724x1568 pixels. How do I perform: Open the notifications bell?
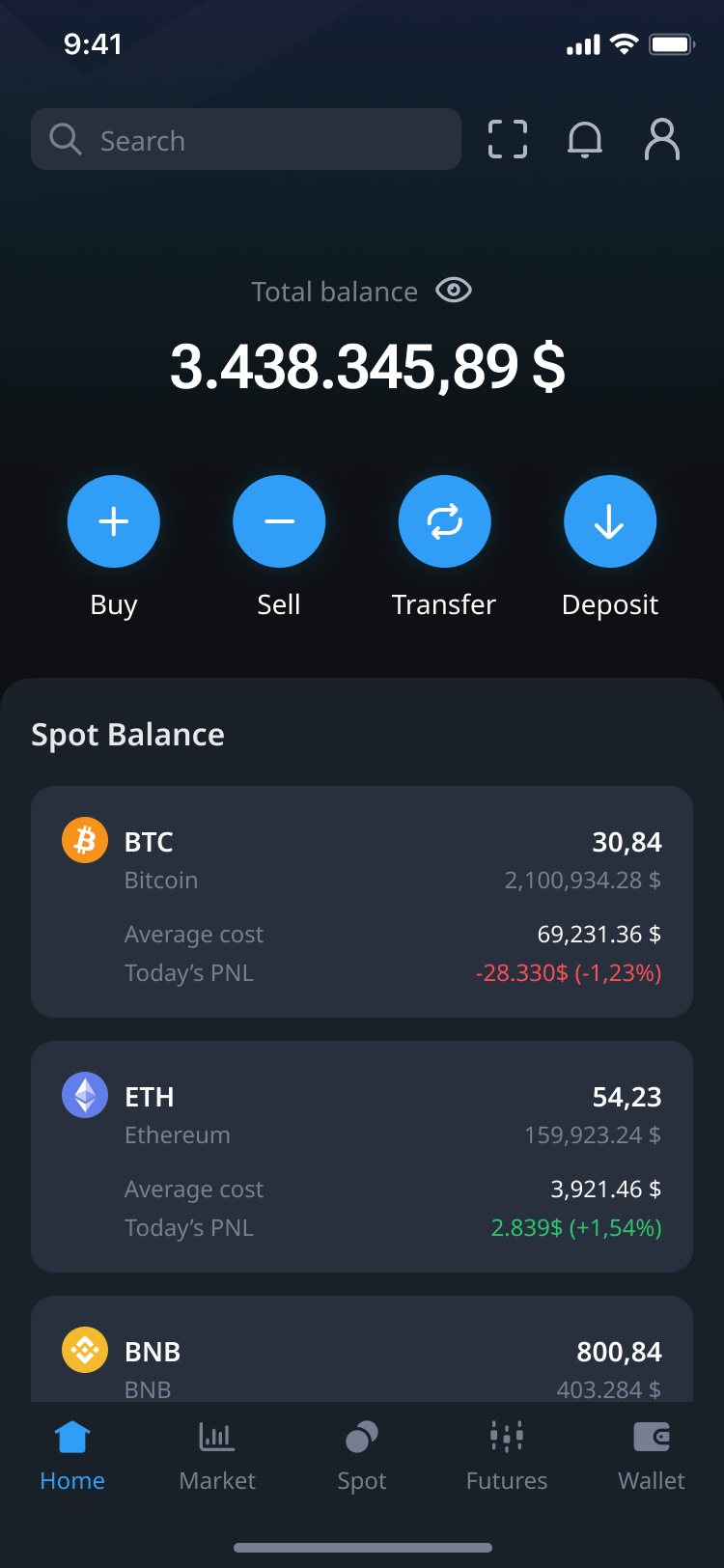(585, 139)
